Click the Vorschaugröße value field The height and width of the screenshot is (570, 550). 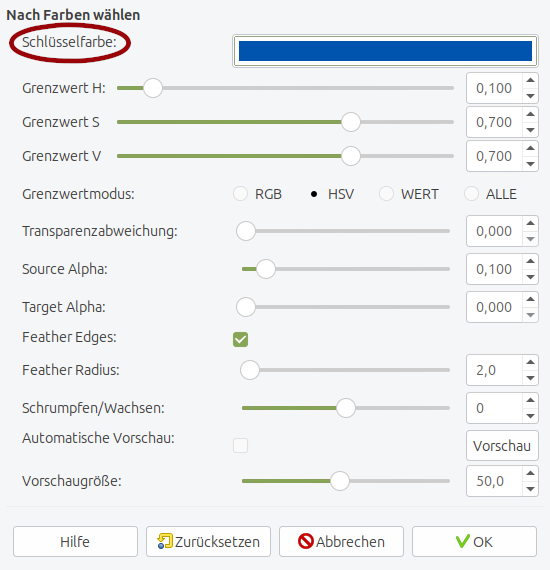coord(495,481)
